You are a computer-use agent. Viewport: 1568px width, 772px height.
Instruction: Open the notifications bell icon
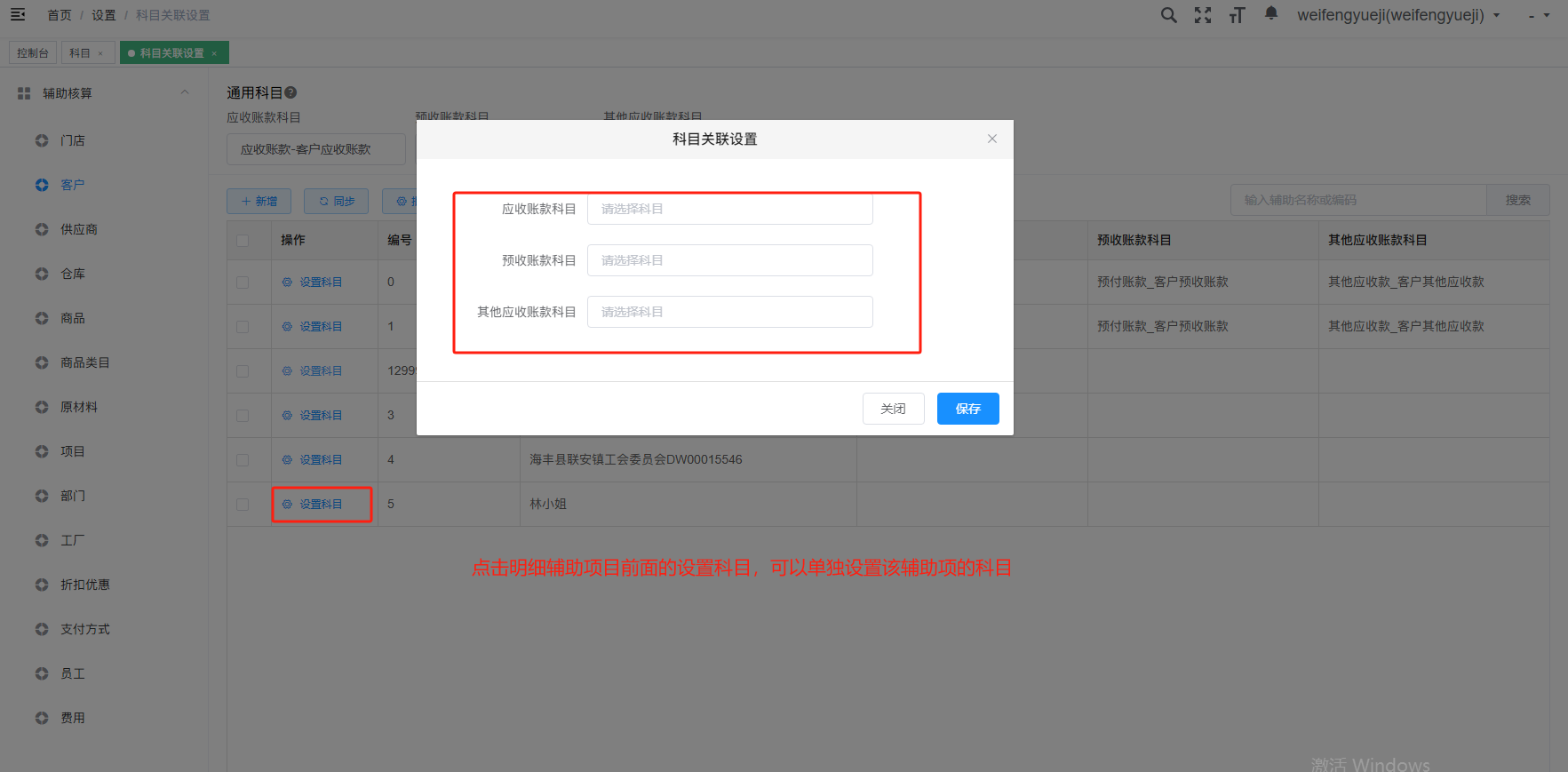1271,13
